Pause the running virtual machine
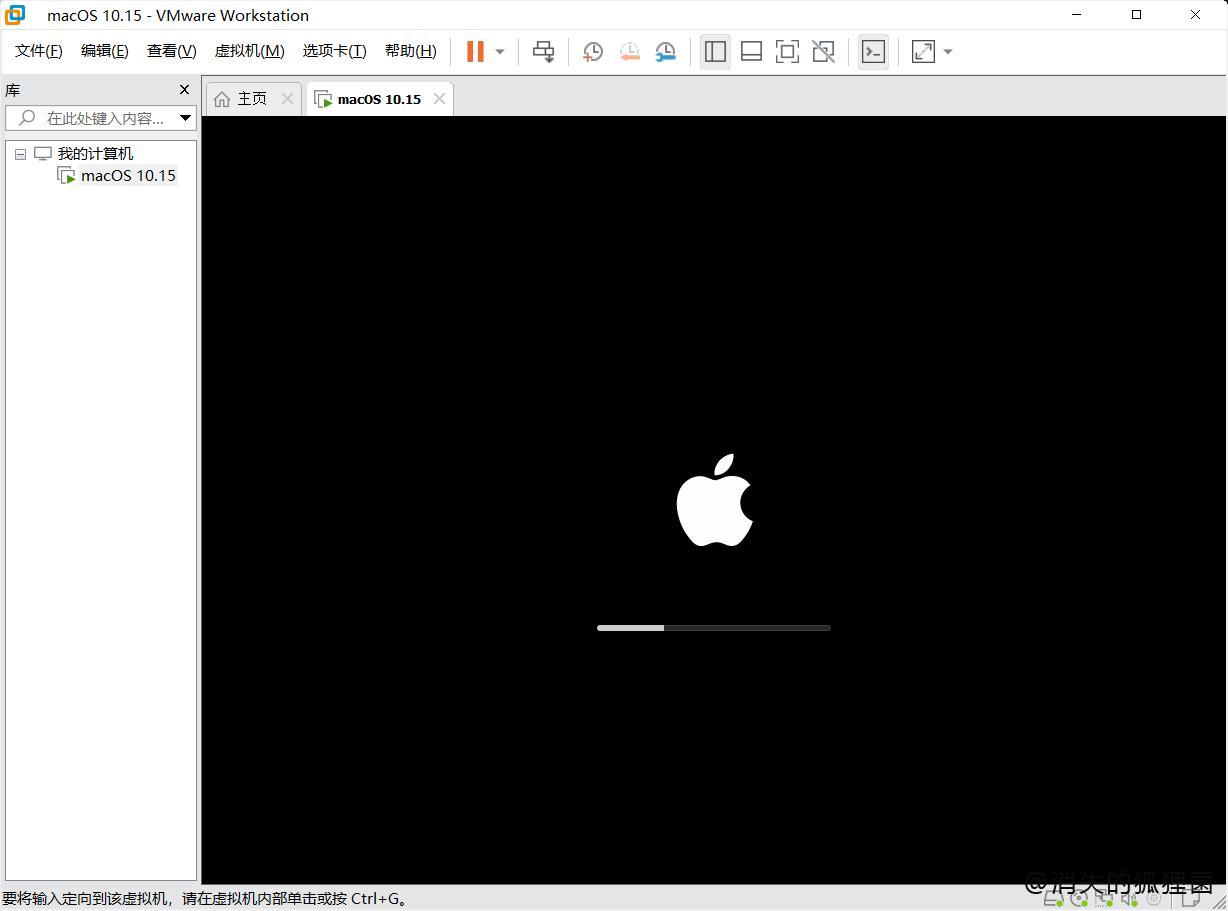1228x911 pixels. [475, 51]
